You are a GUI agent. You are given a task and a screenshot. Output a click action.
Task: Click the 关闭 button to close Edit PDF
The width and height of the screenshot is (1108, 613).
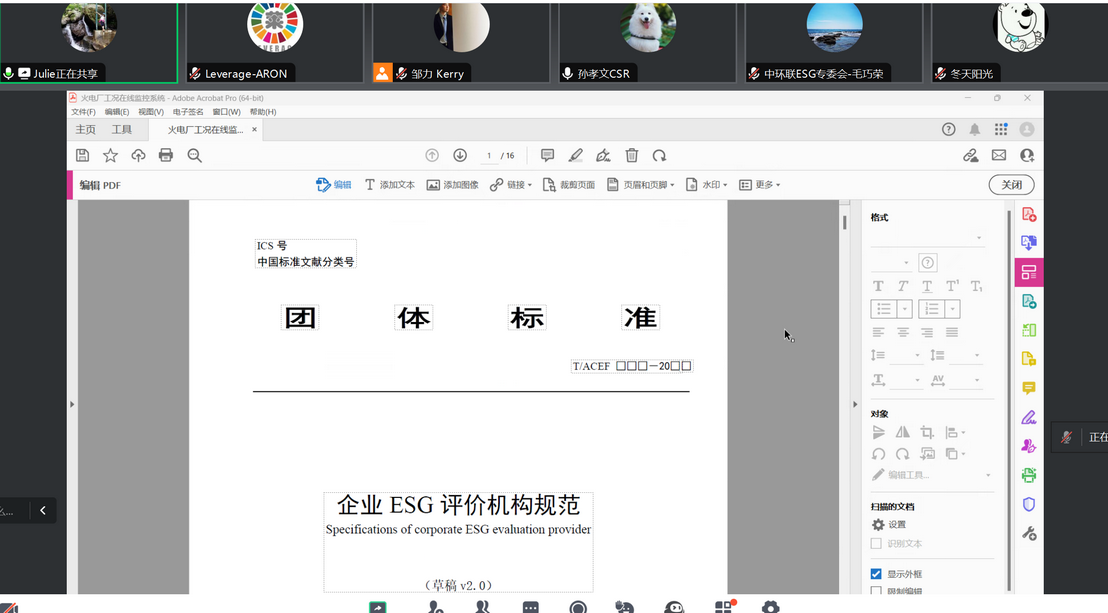pos(1011,184)
